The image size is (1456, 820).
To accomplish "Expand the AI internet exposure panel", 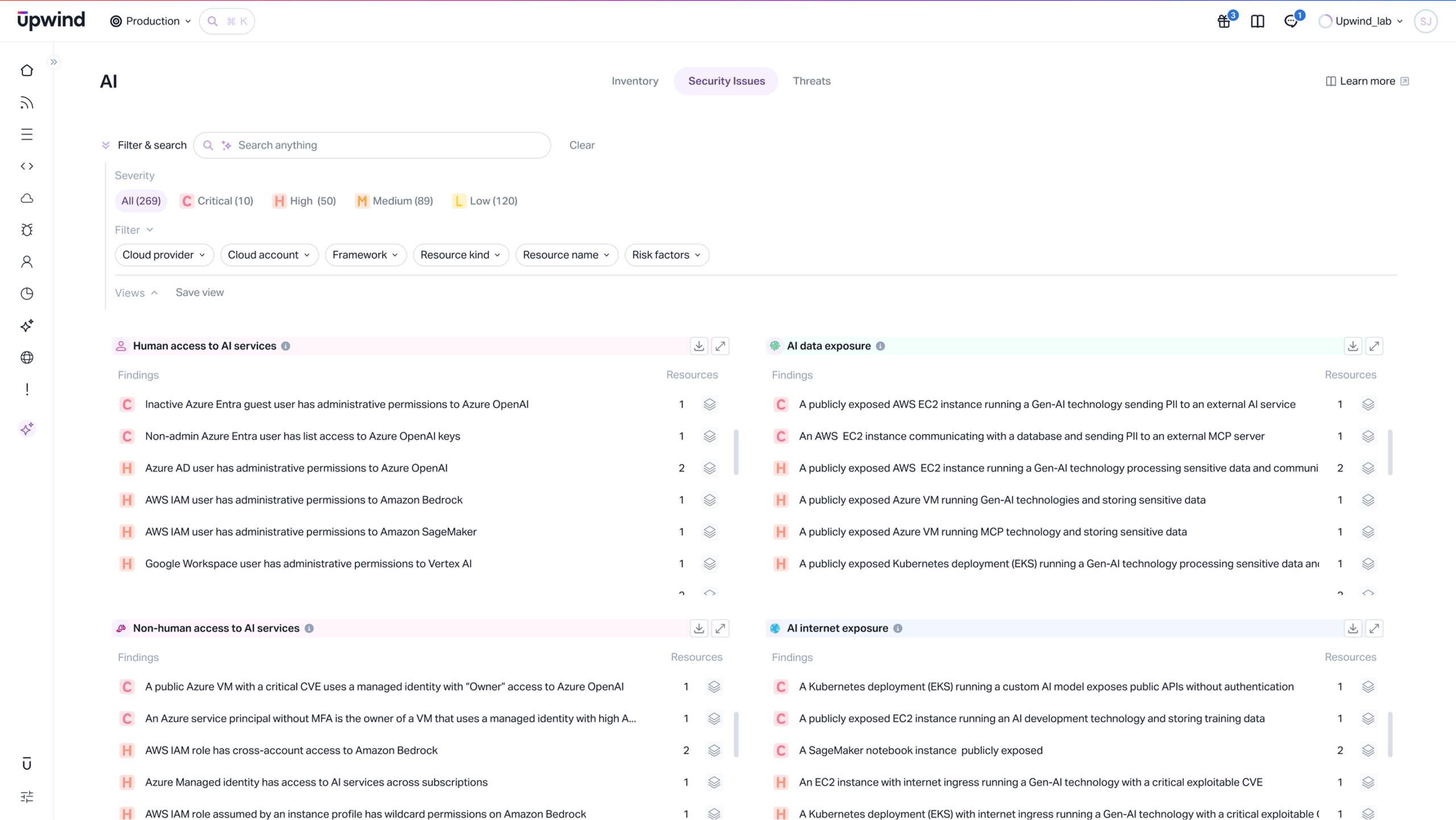I will click(x=1375, y=628).
